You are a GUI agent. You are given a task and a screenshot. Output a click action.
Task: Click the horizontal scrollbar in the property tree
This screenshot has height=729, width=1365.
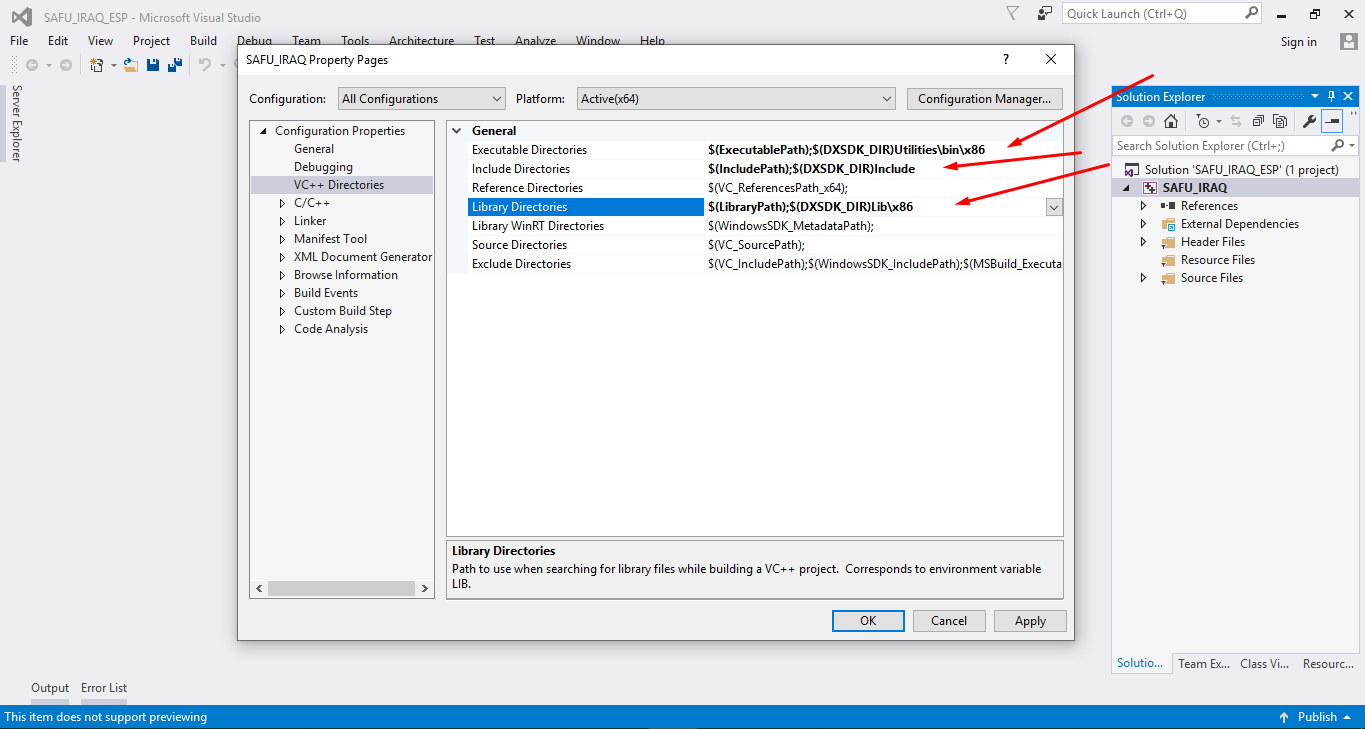342,589
